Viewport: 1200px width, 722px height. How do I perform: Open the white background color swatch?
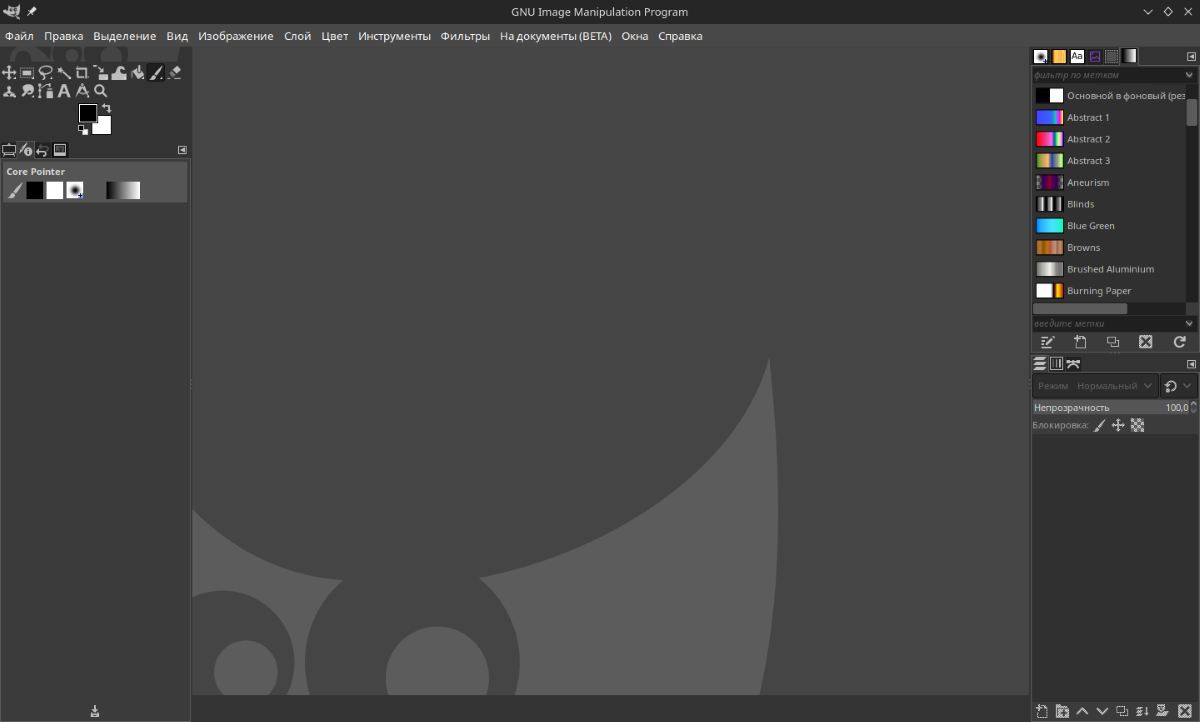click(x=104, y=127)
